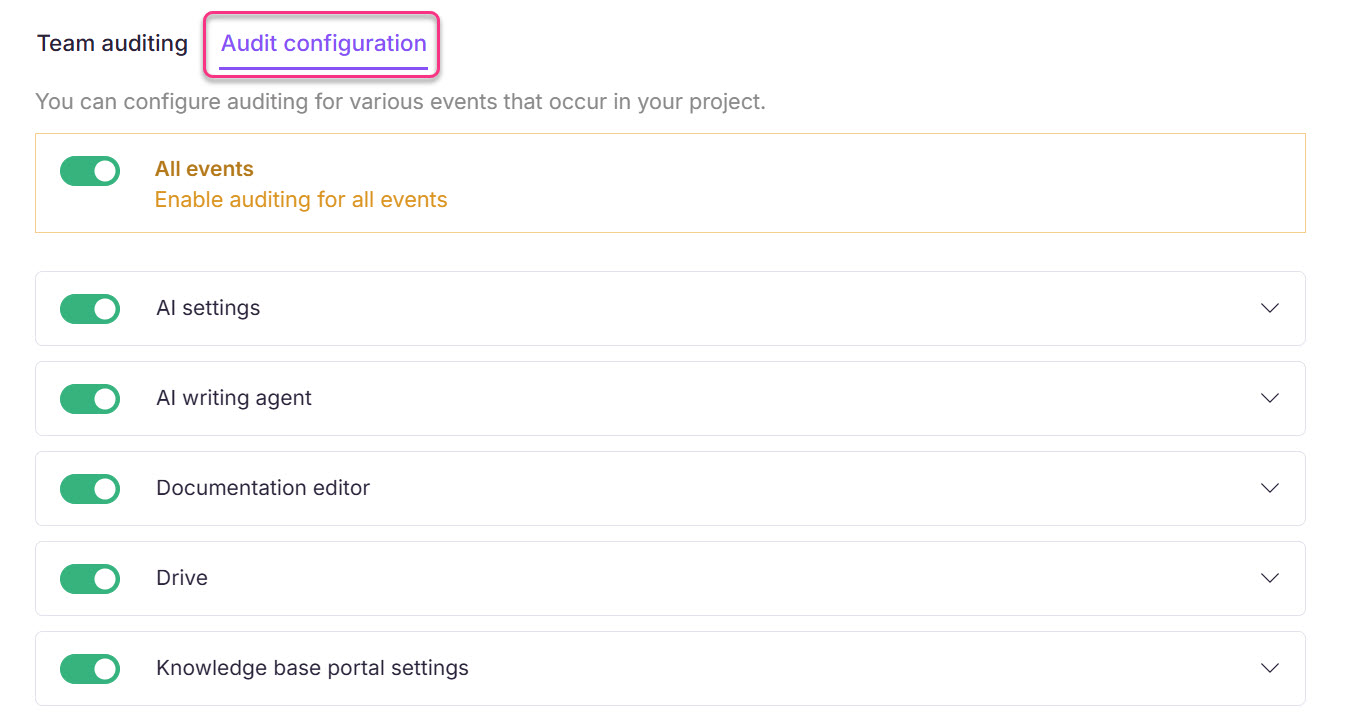
Task: Expand the AI settings section
Action: point(1269,309)
